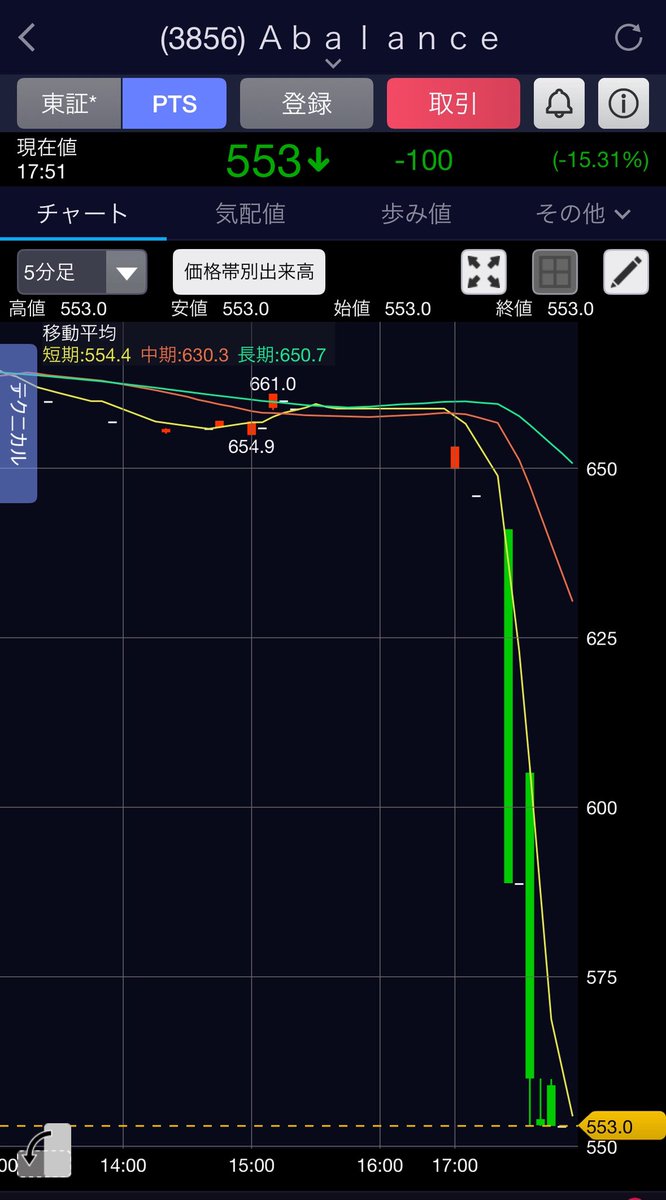This screenshot has height=1200, width=666.
Task: Tap the (-15.31%) percent change
Action: 600,160
